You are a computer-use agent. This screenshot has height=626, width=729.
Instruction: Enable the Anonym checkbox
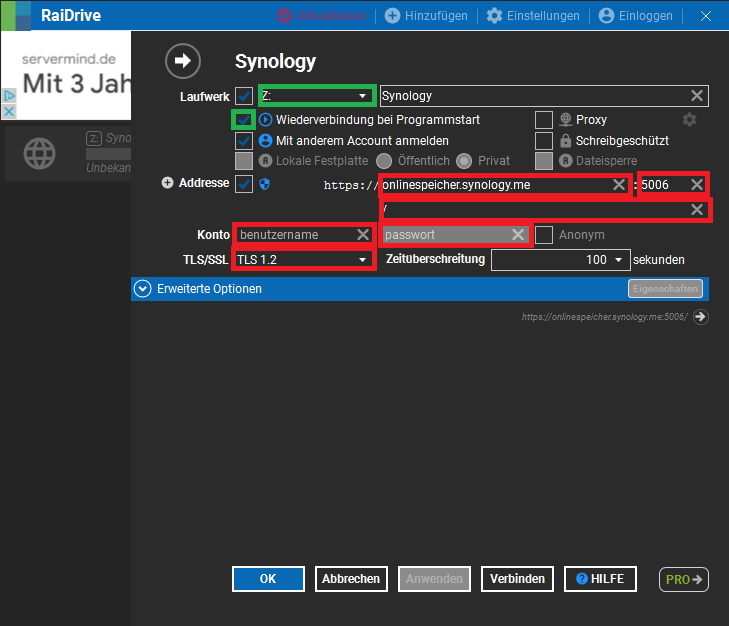click(x=543, y=235)
